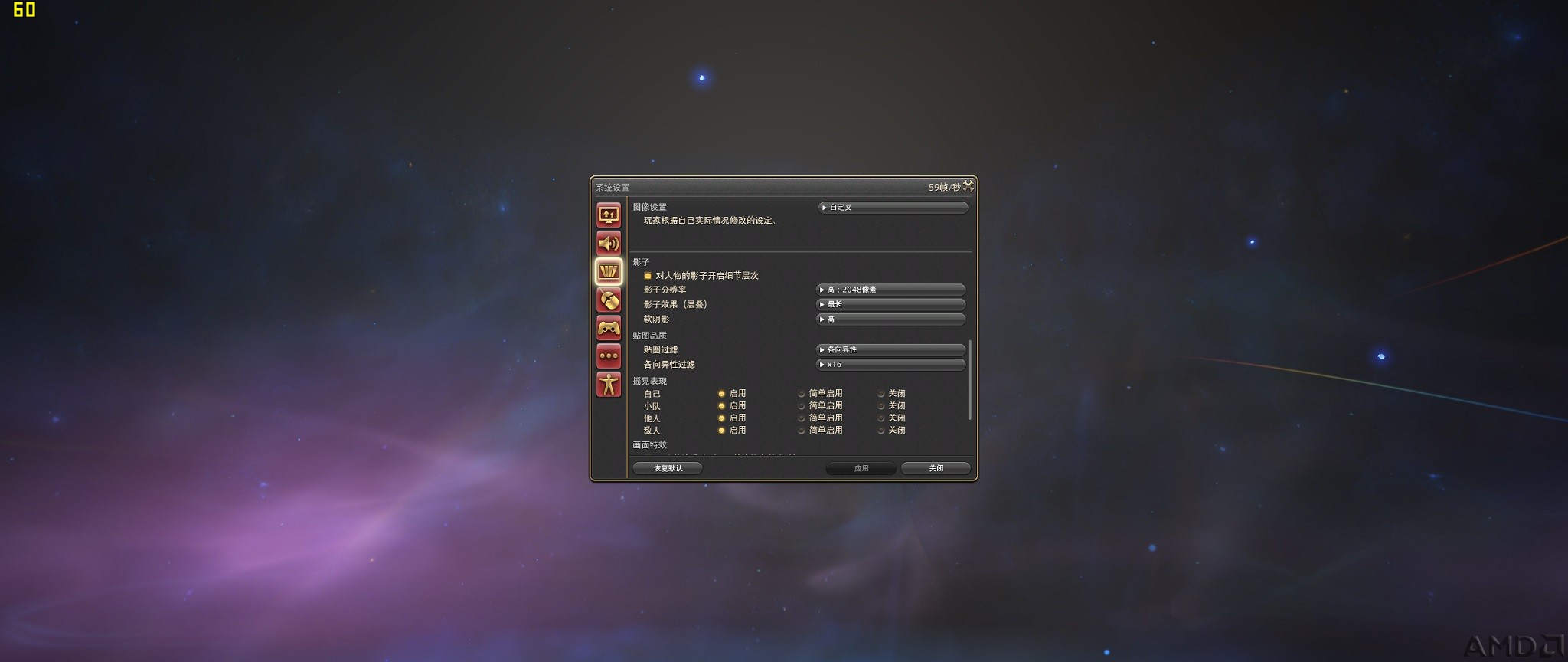Open the sound settings speaker icon
Image resolution: width=1568 pixels, height=662 pixels.
coord(609,243)
